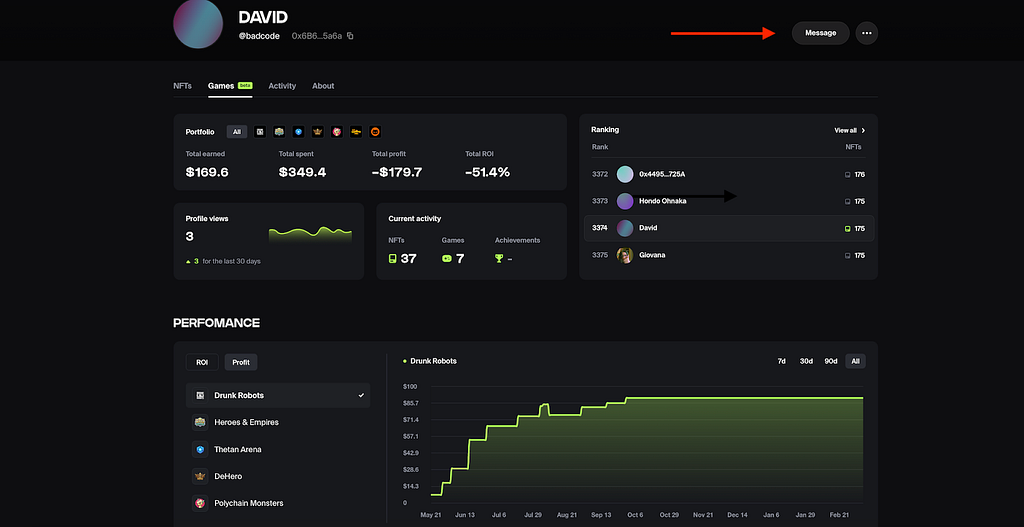Filter portfolio by Polychain Monsters icon

[337, 132]
